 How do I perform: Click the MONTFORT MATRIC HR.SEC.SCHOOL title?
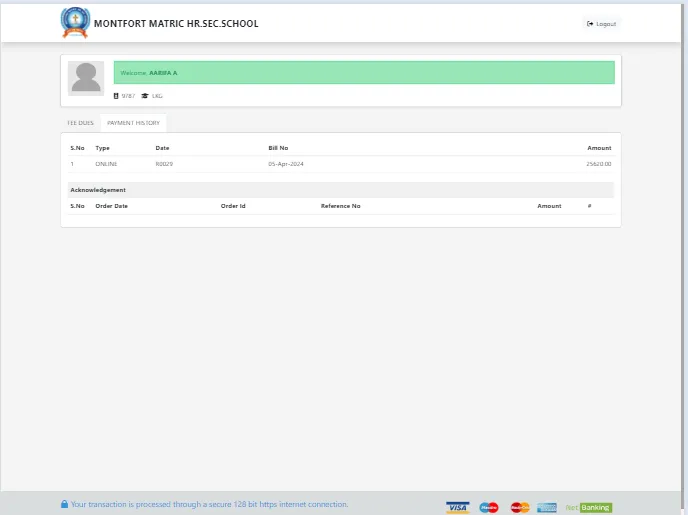coord(176,24)
